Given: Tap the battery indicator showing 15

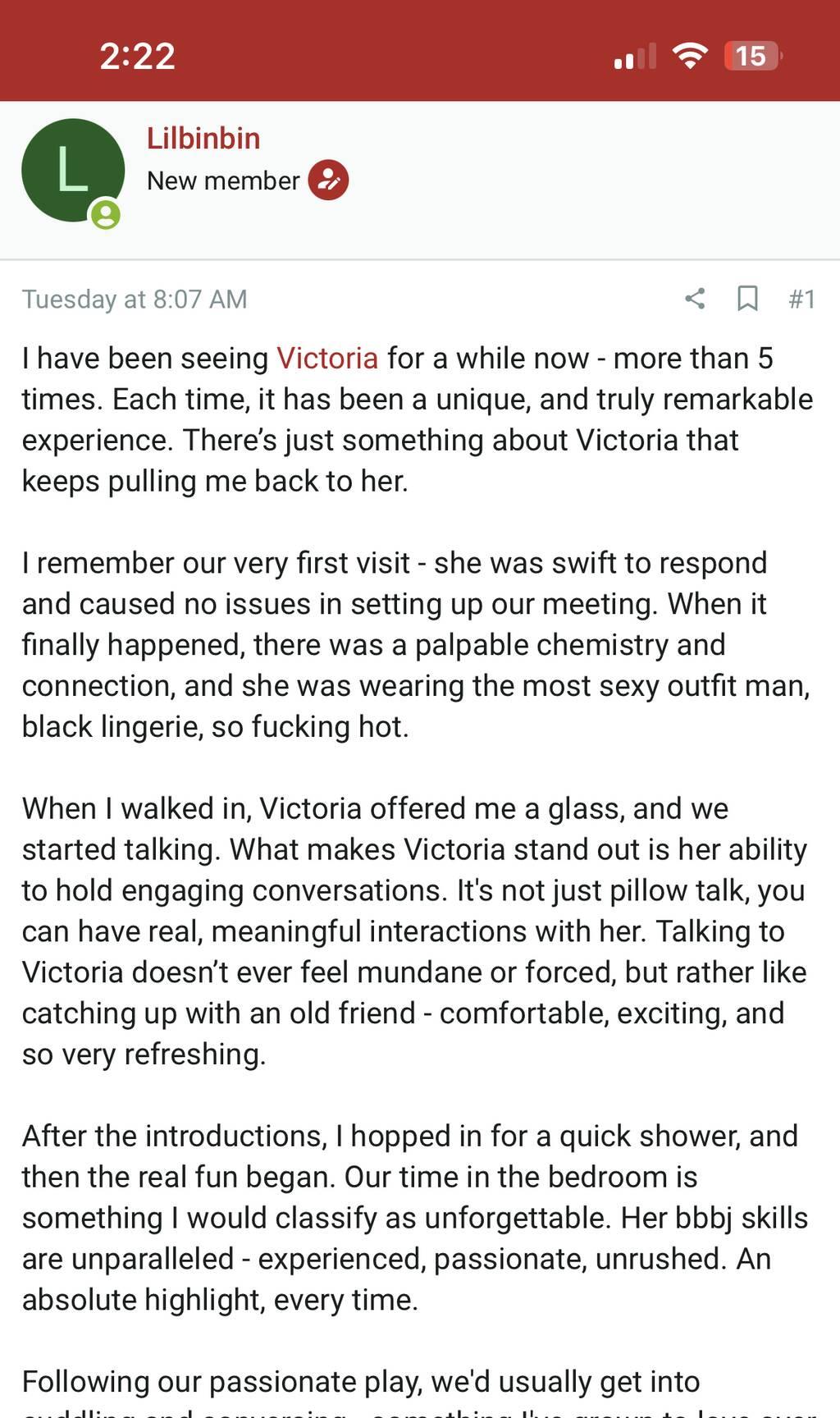Looking at the screenshot, I should click(753, 56).
